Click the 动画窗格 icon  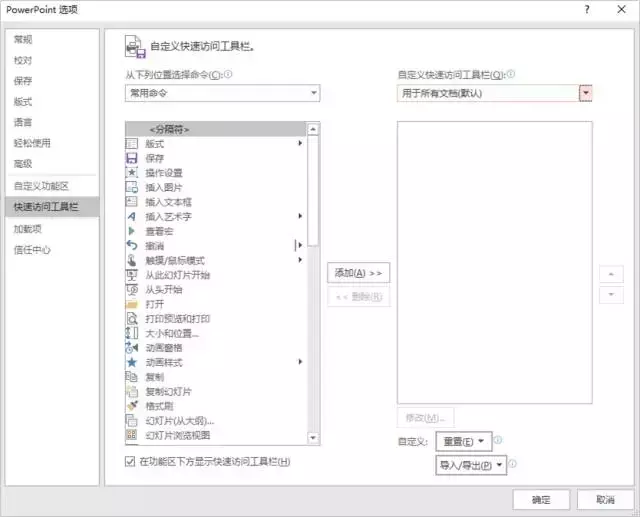click(131, 348)
